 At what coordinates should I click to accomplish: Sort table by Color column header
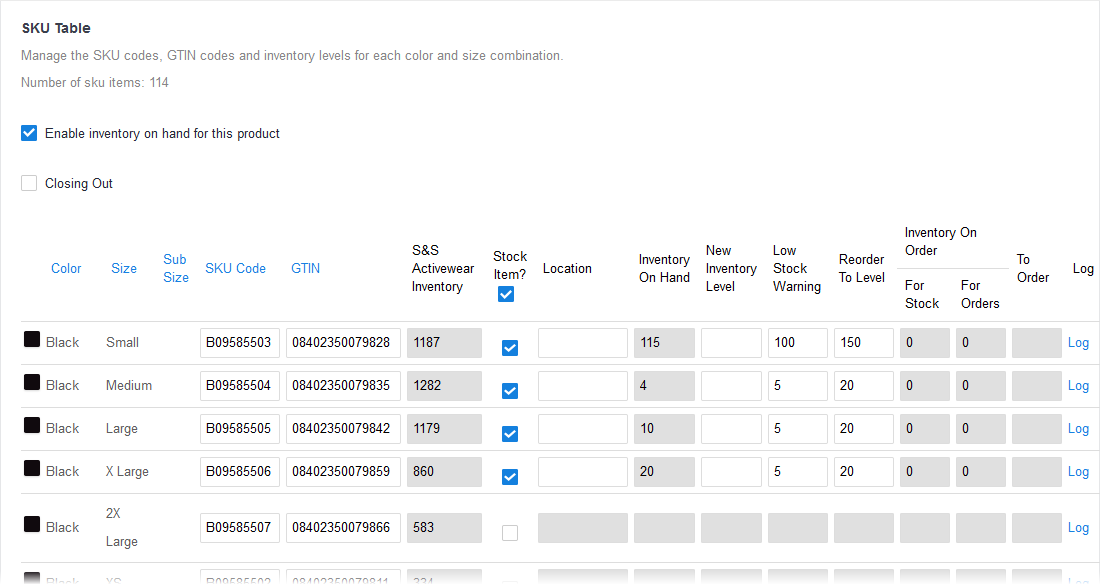click(x=66, y=268)
